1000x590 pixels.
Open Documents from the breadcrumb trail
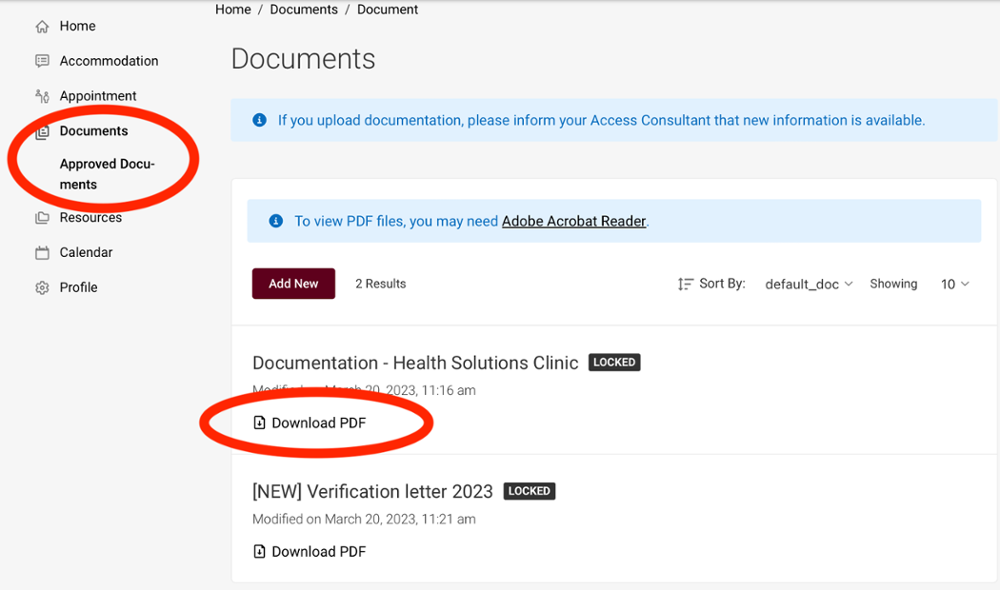click(303, 9)
